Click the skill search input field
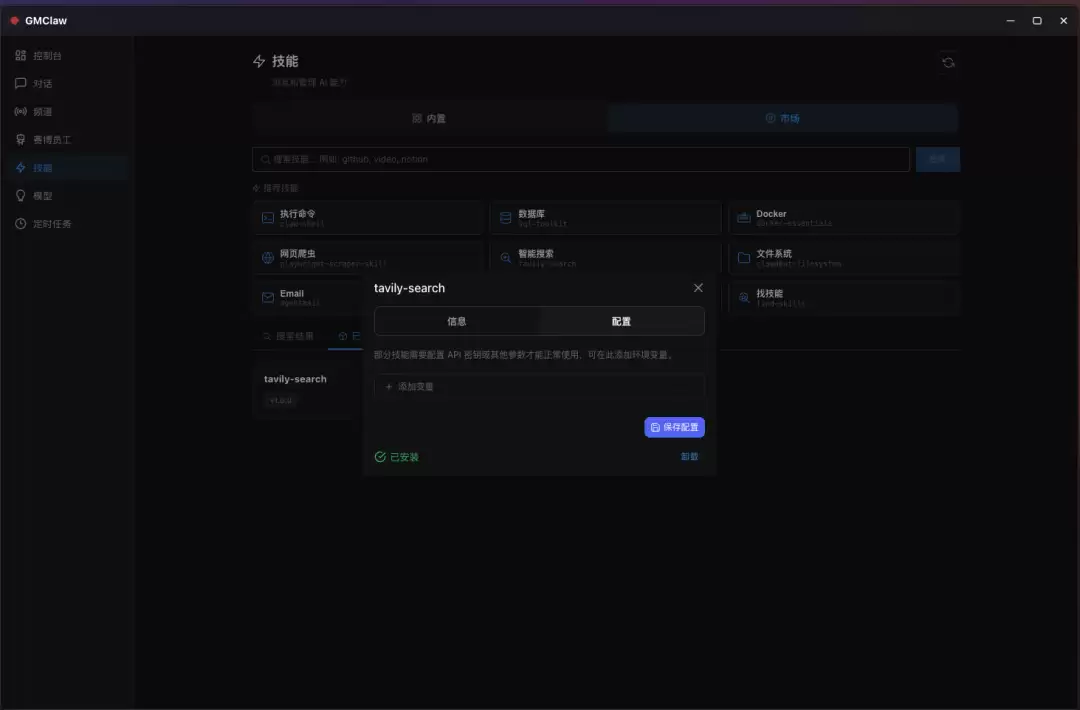This screenshot has height=710, width=1080. click(580, 159)
